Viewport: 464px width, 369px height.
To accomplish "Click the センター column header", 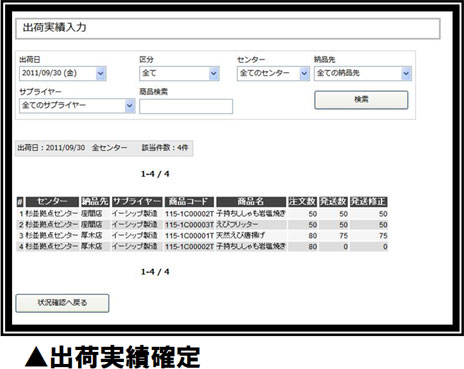I will pos(52,202).
